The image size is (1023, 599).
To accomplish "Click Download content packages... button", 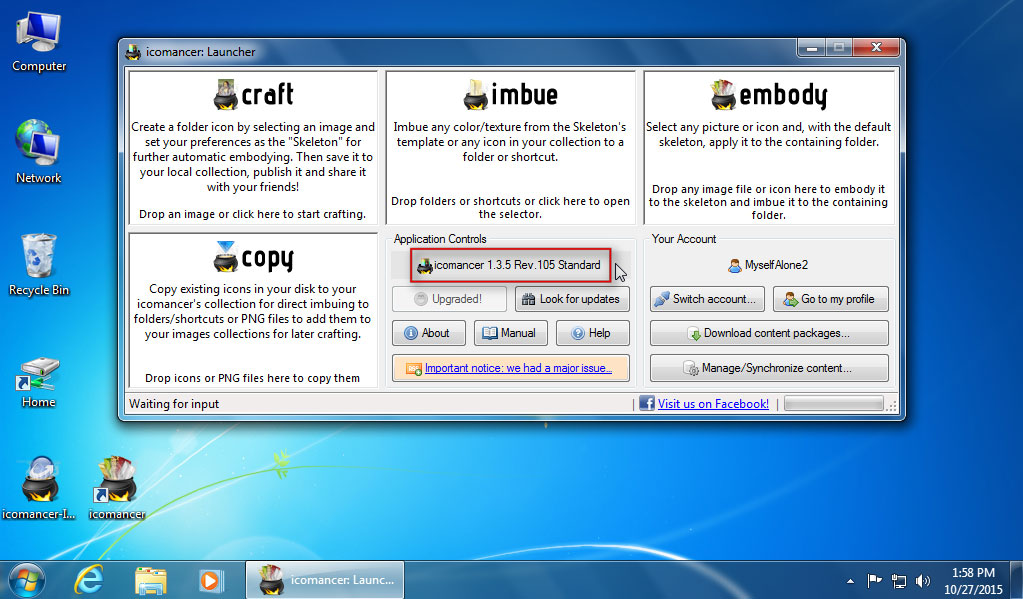I will pyautogui.click(x=769, y=333).
